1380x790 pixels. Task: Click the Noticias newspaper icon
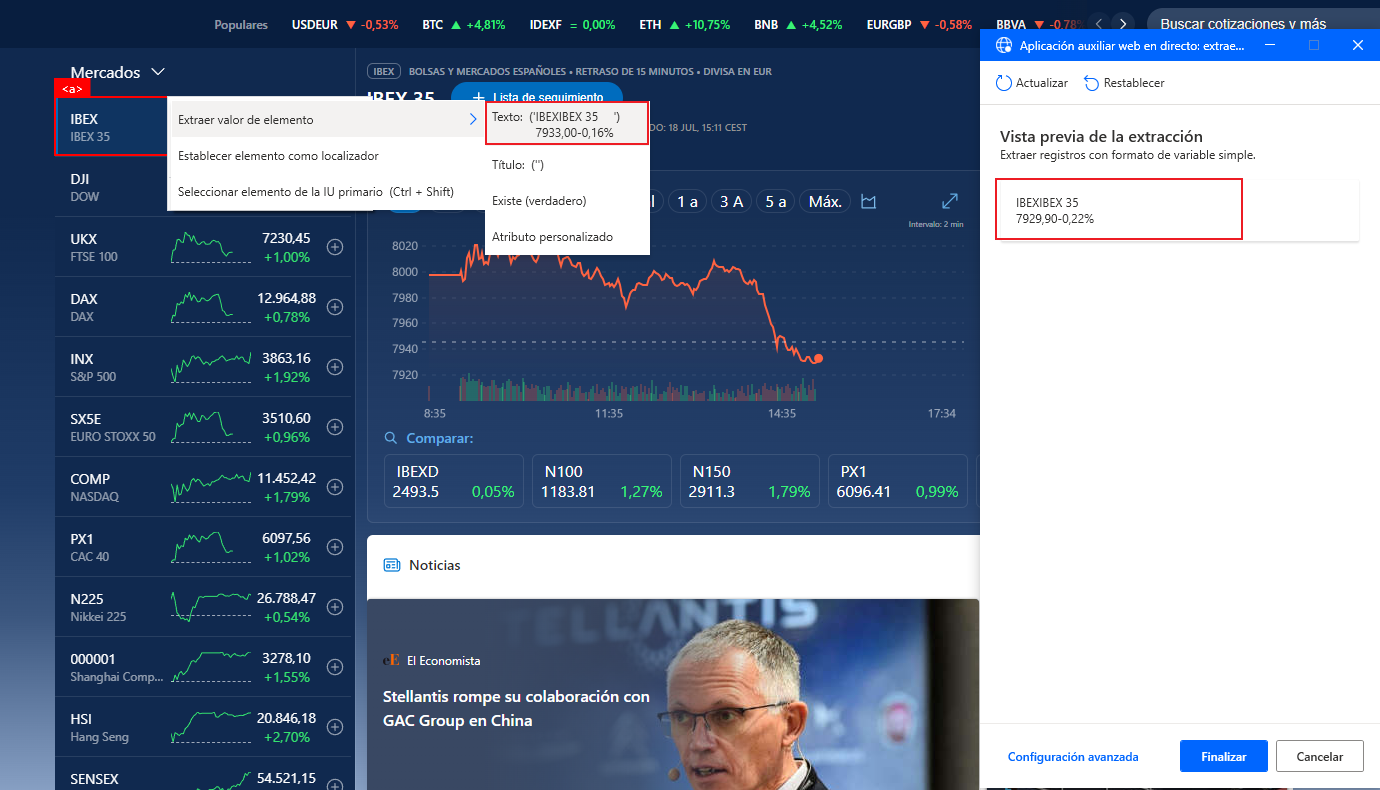pyautogui.click(x=392, y=565)
